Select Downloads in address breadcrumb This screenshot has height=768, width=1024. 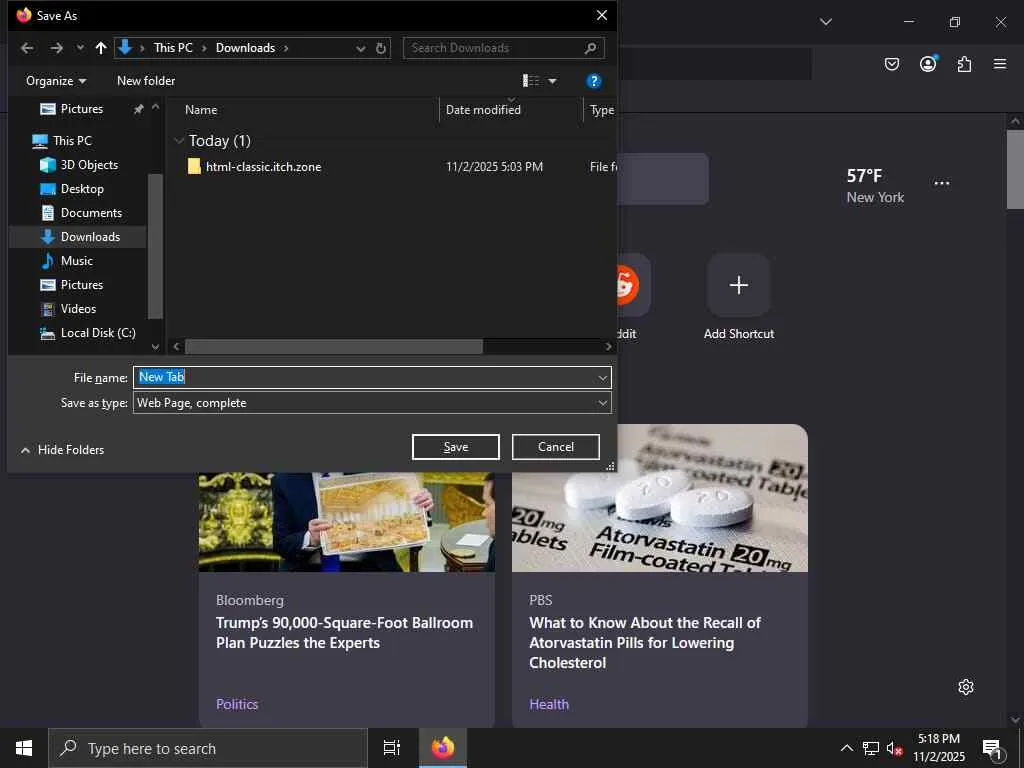coord(246,48)
